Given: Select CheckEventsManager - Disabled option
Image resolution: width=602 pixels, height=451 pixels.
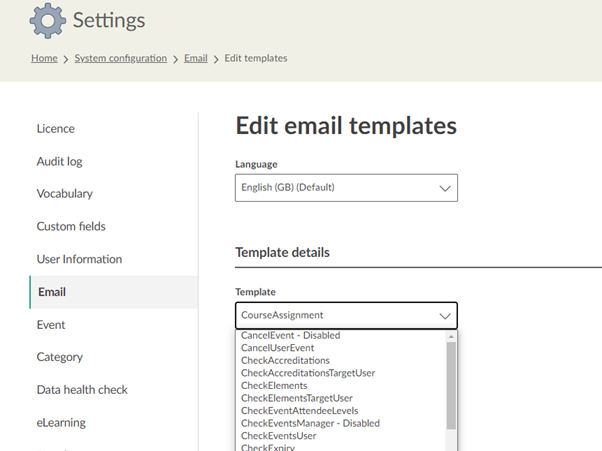Looking at the screenshot, I should [310, 423].
